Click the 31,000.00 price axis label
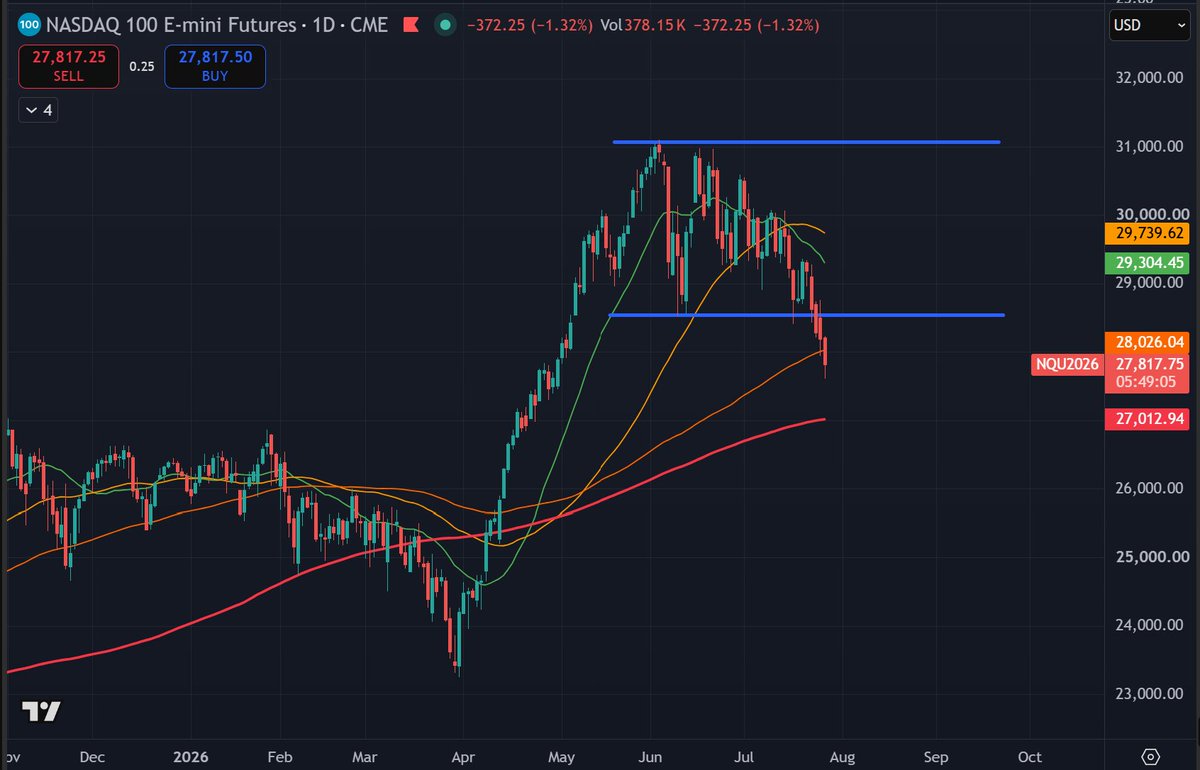 coord(1150,146)
